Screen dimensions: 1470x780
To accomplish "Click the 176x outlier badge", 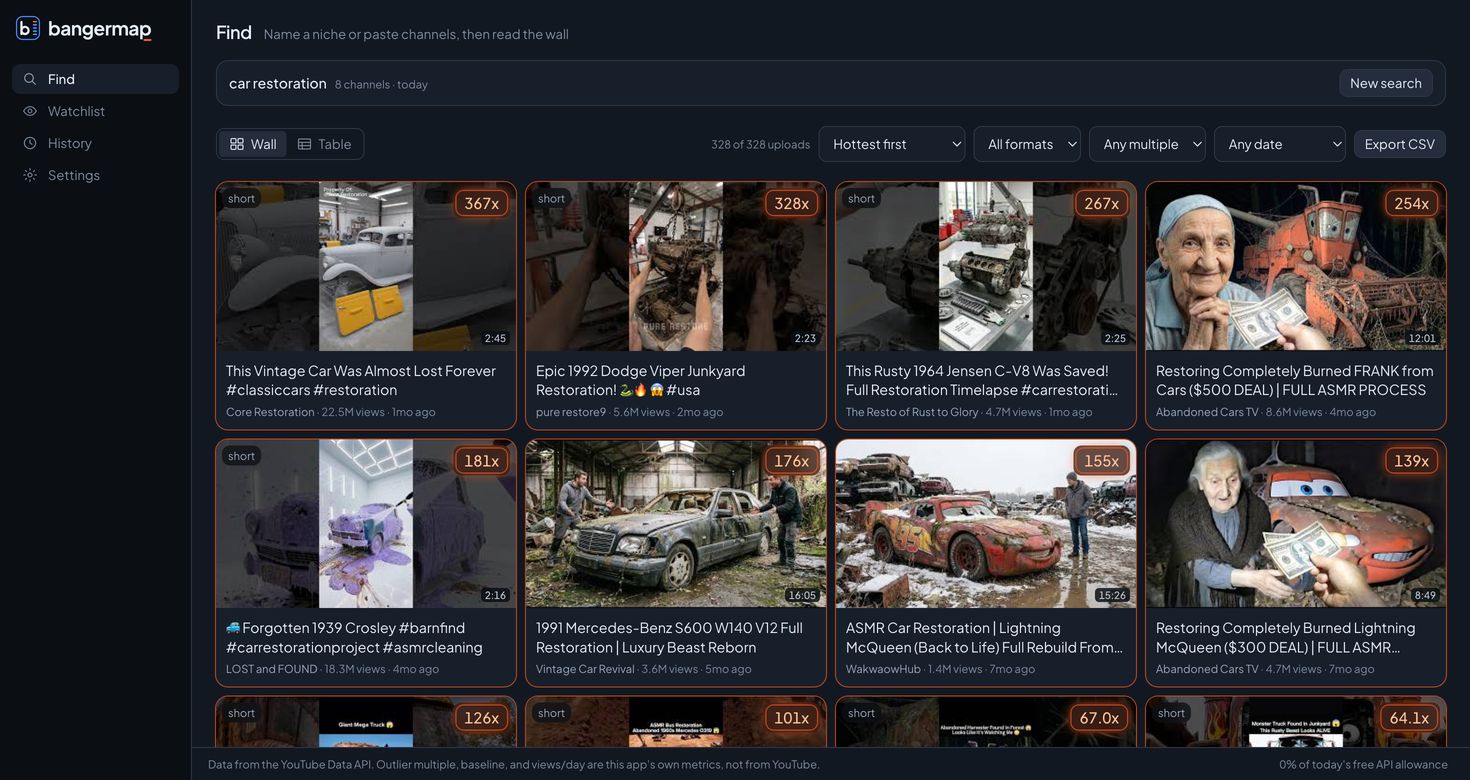I will click(792, 461).
